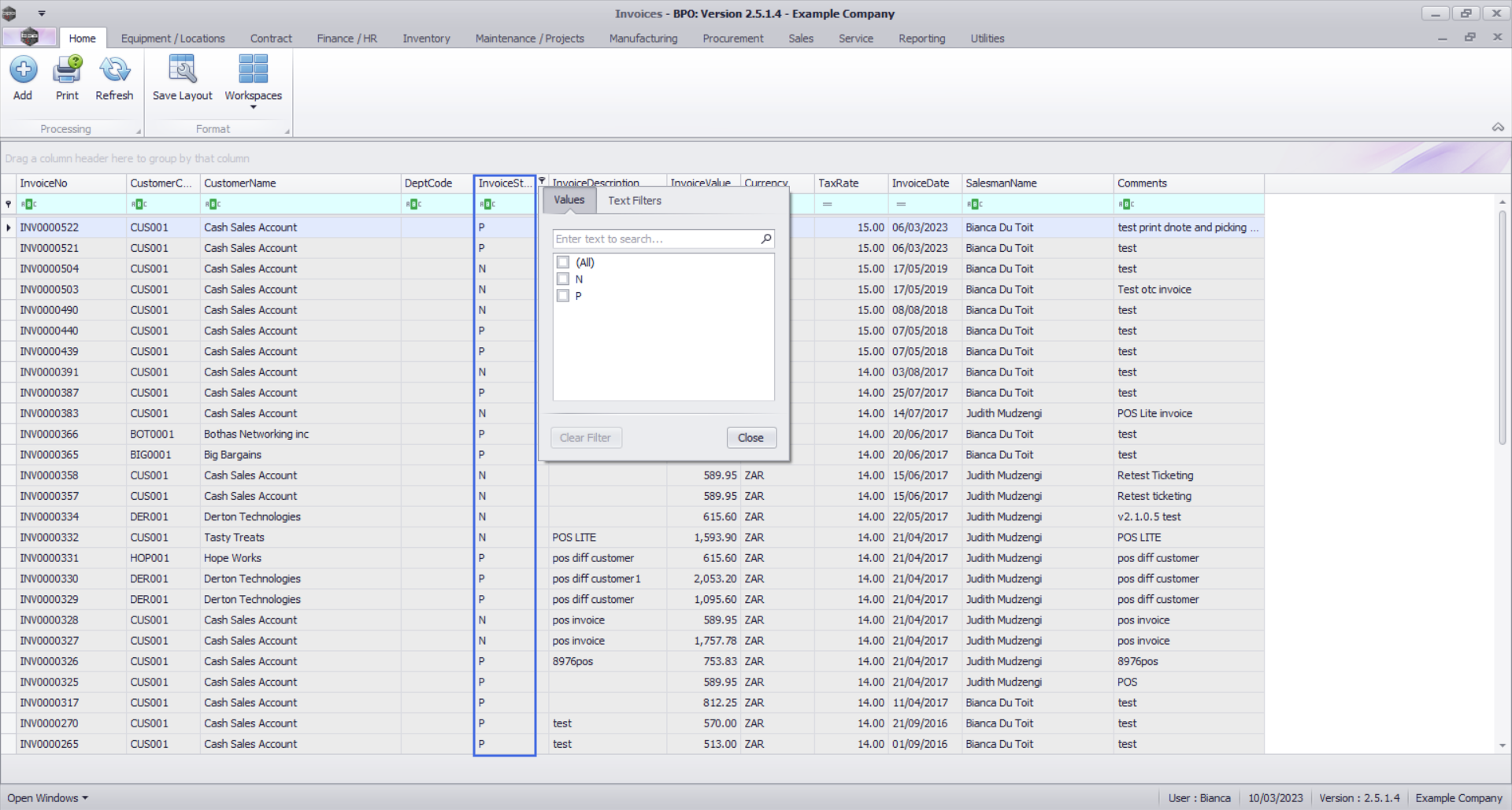Click the InvoiceNo filter condition icon

[29, 205]
